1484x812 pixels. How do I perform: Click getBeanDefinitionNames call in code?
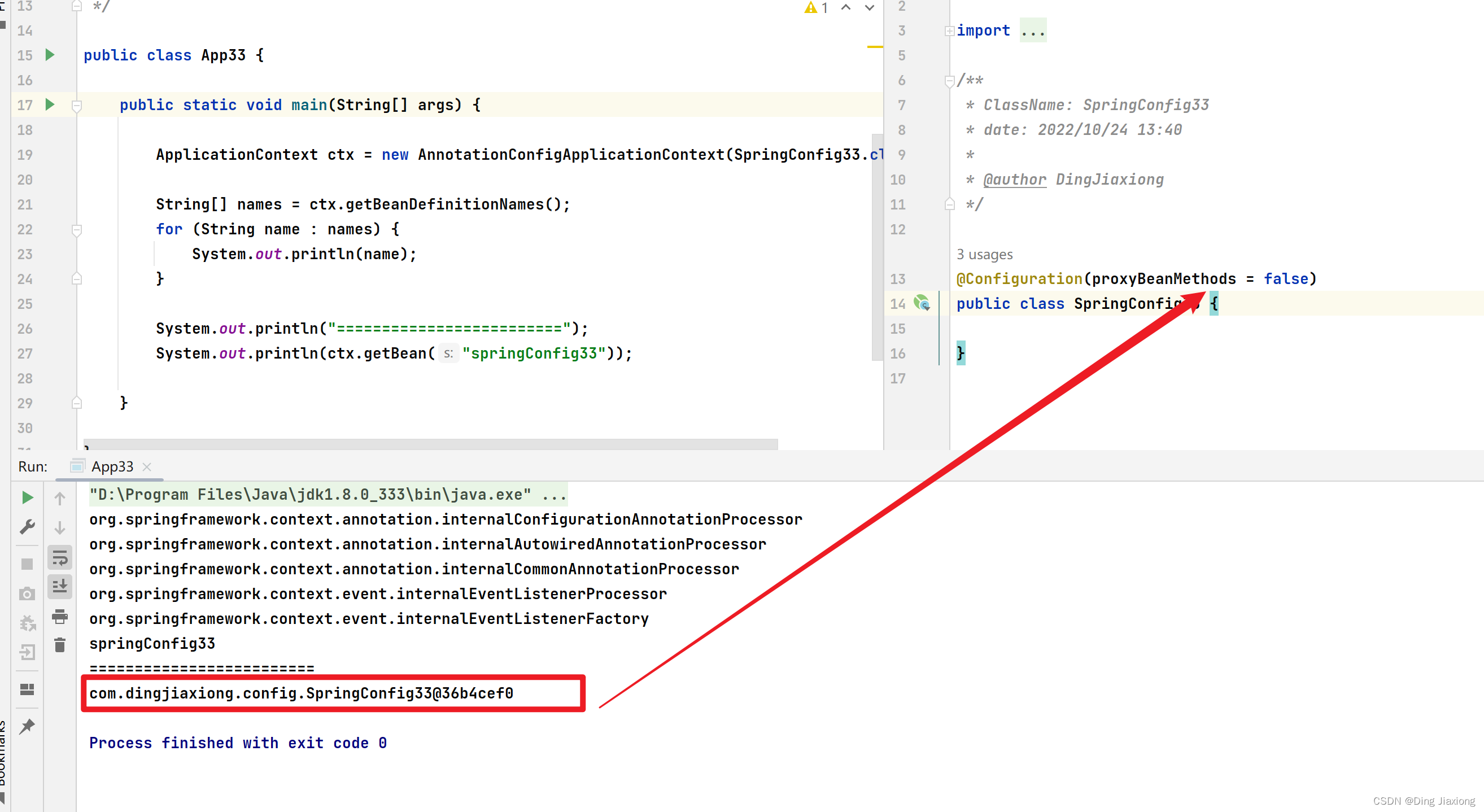pos(445,204)
